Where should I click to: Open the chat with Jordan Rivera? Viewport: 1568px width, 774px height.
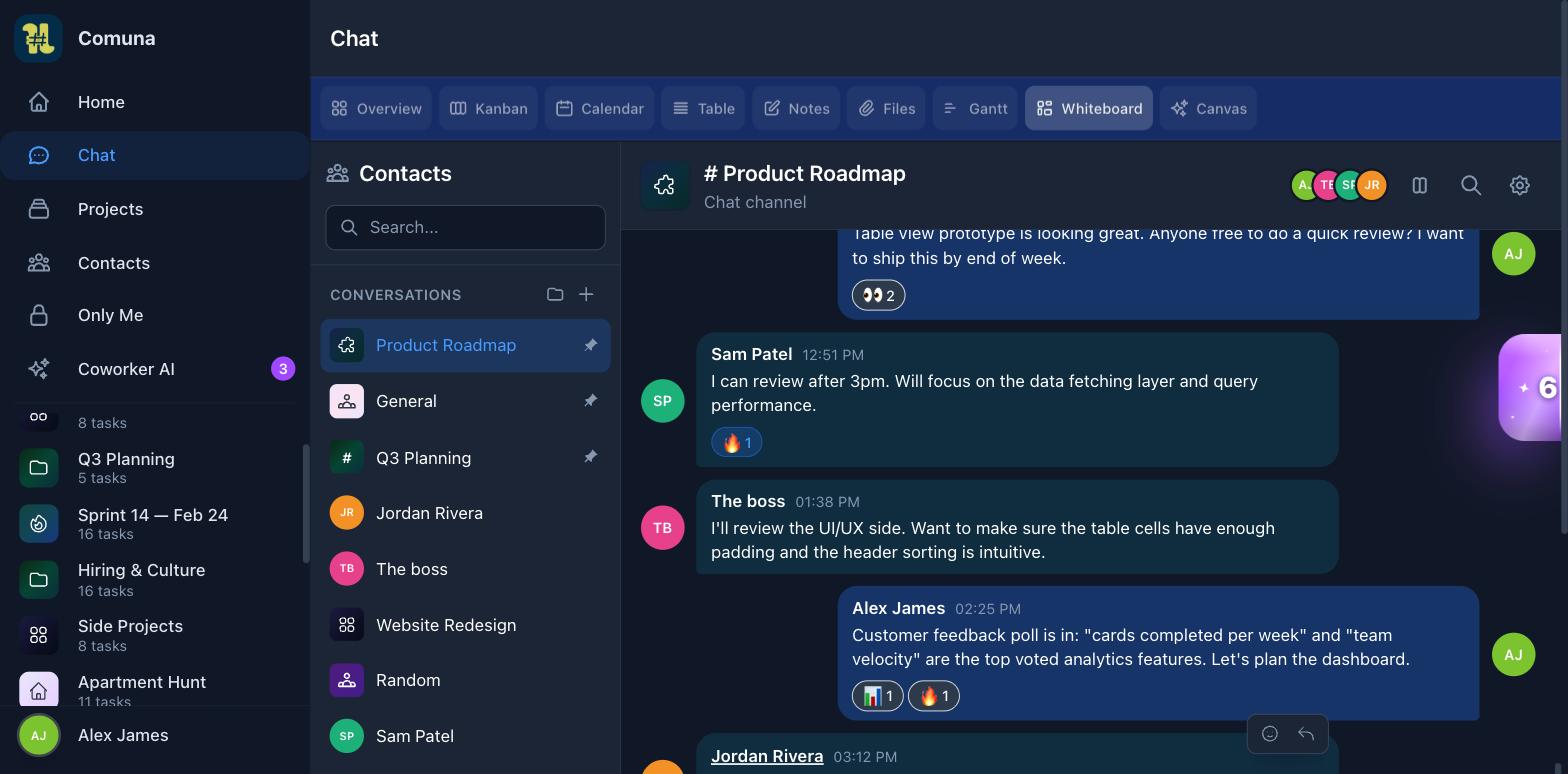(465, 513)
